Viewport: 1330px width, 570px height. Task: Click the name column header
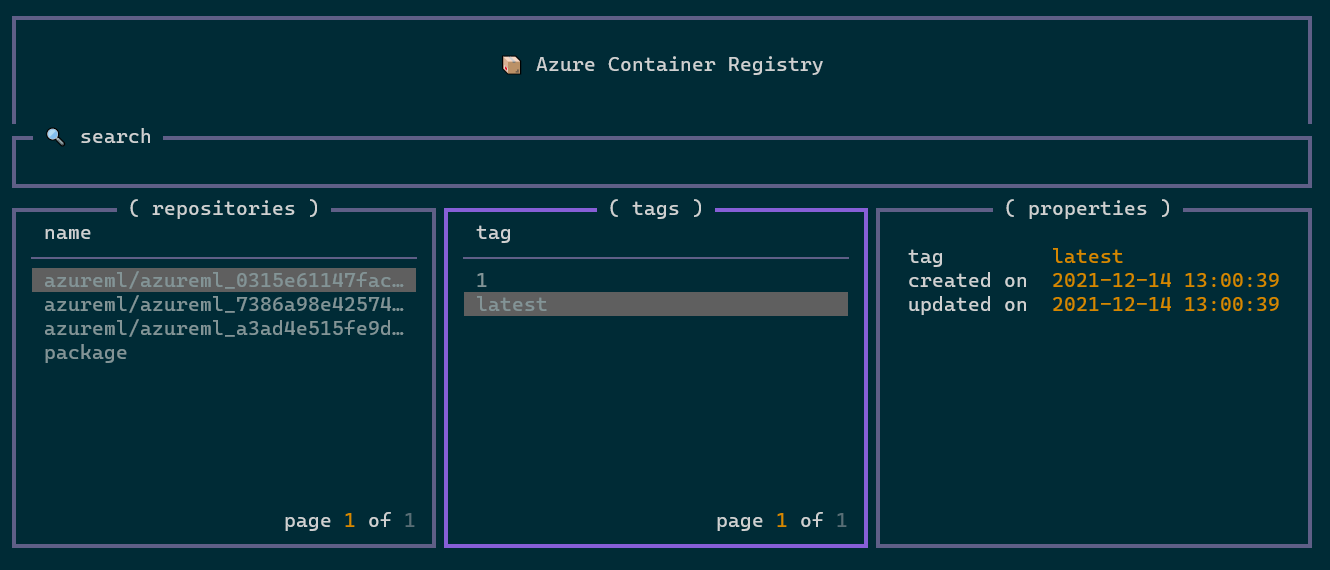point(68,233)
